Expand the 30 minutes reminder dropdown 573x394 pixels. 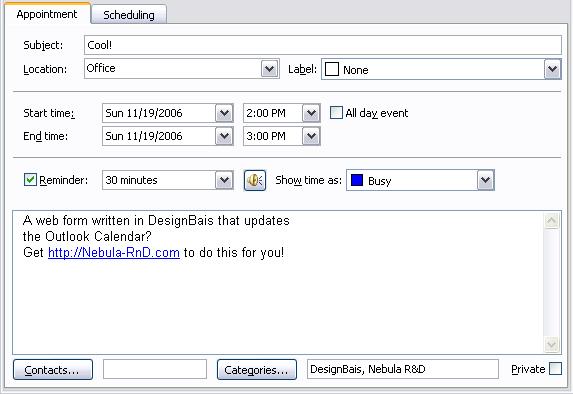[224, 180]
